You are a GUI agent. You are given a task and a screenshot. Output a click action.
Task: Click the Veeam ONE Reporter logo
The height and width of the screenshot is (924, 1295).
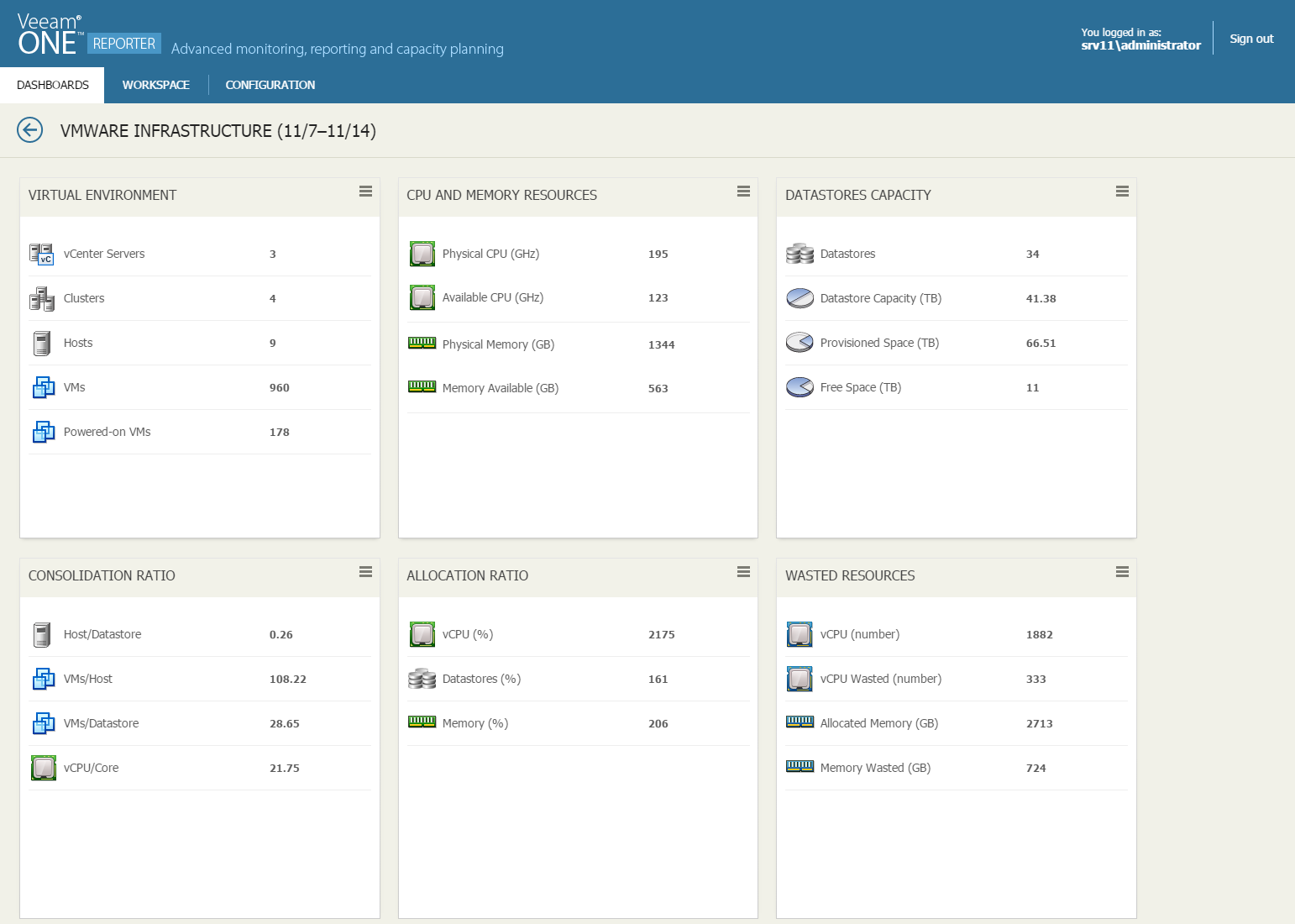pos(89,34)
